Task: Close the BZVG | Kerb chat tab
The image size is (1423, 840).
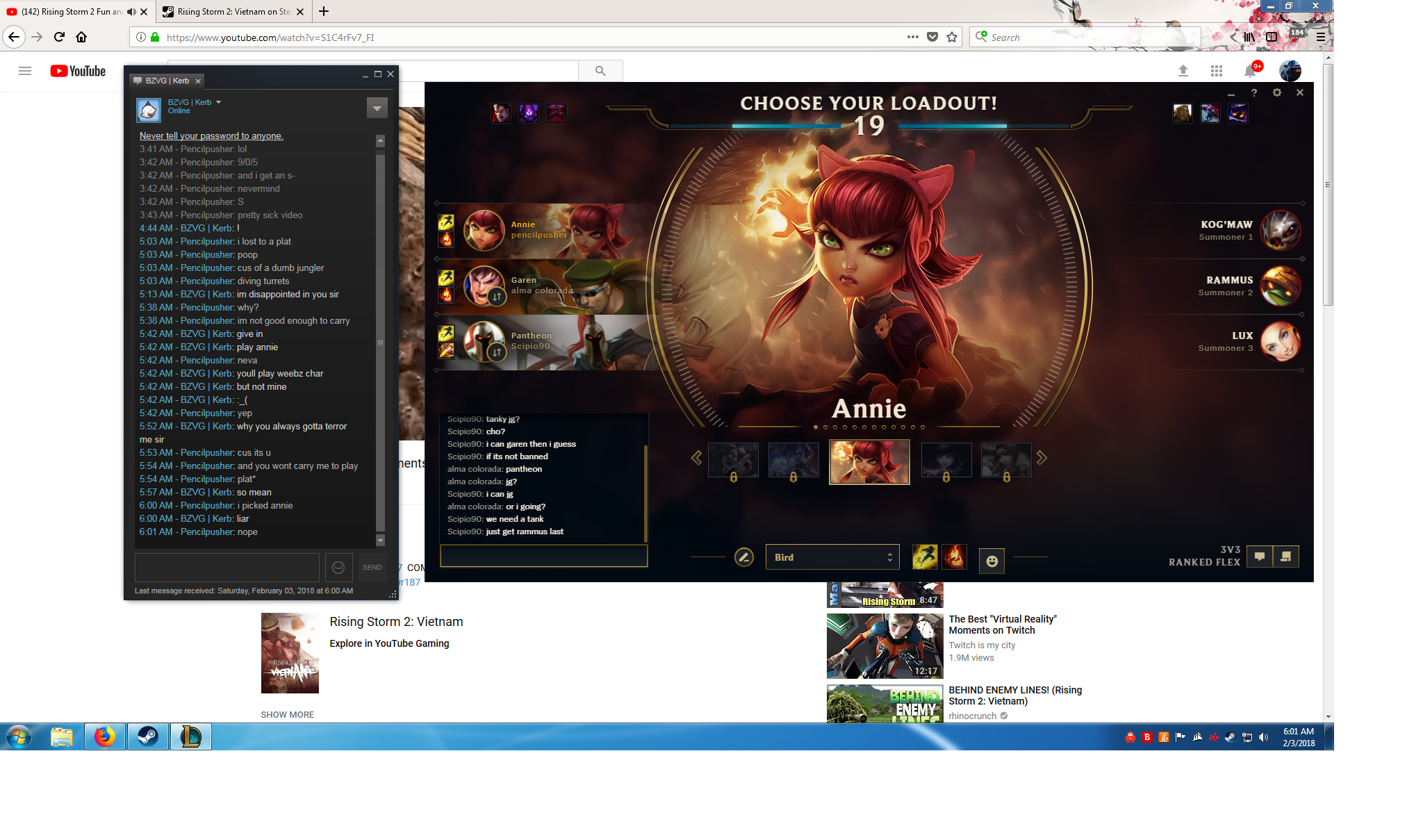Action: [198, 81]
